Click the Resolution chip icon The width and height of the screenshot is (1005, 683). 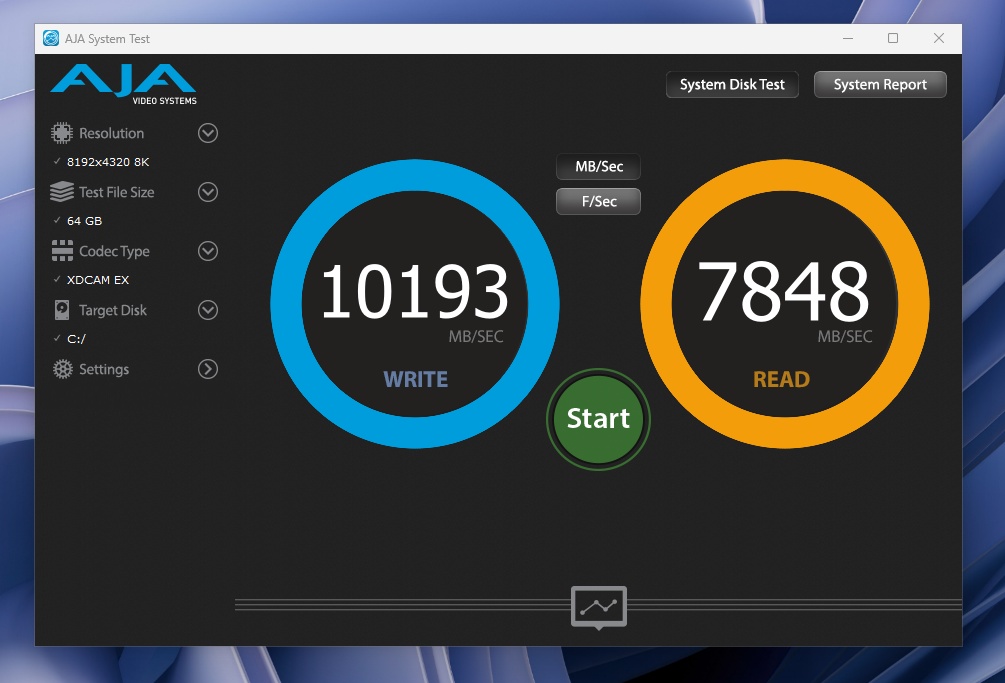tap(62, 133)
